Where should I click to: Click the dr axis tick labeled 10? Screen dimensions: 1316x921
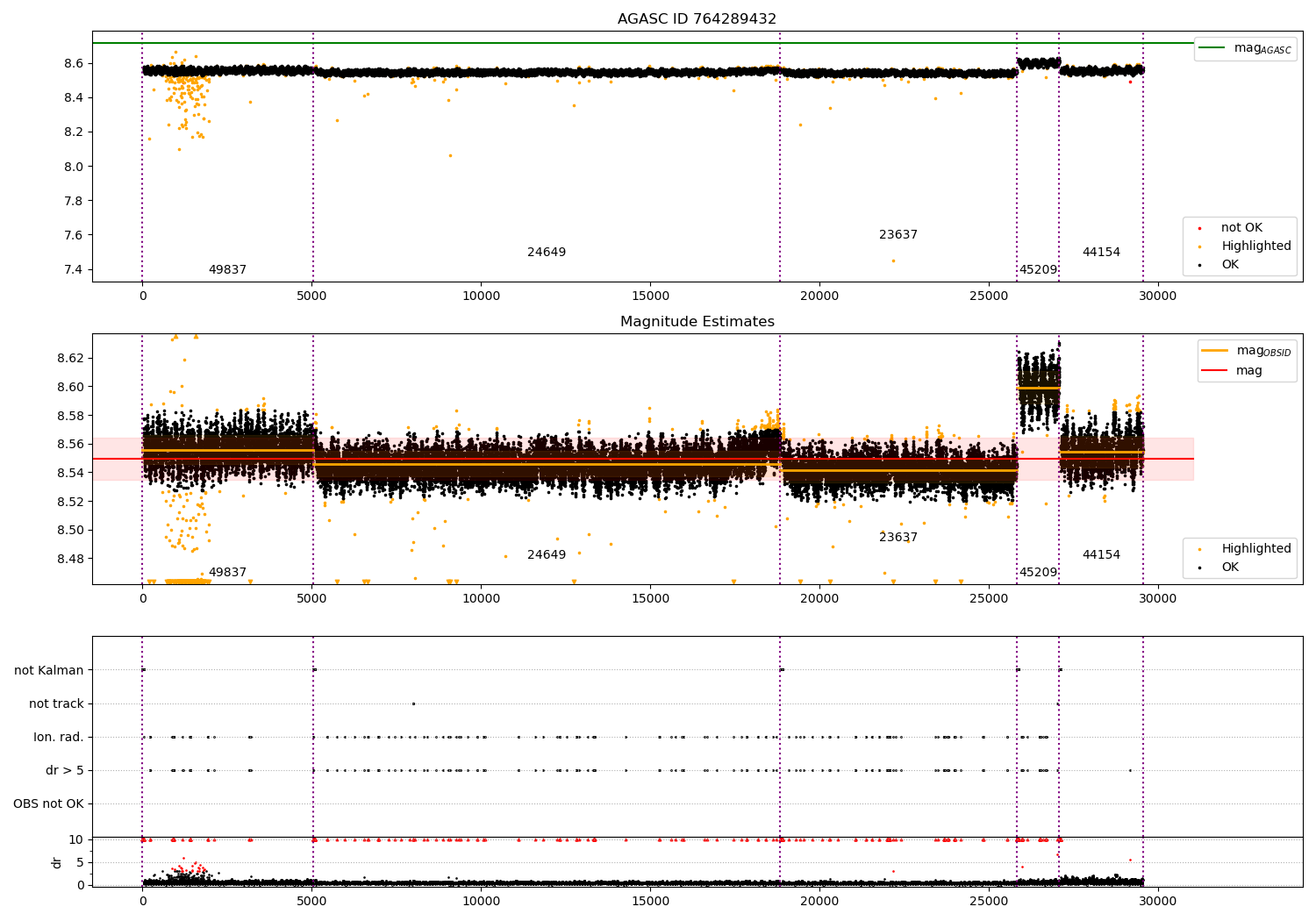pos(76,840)
